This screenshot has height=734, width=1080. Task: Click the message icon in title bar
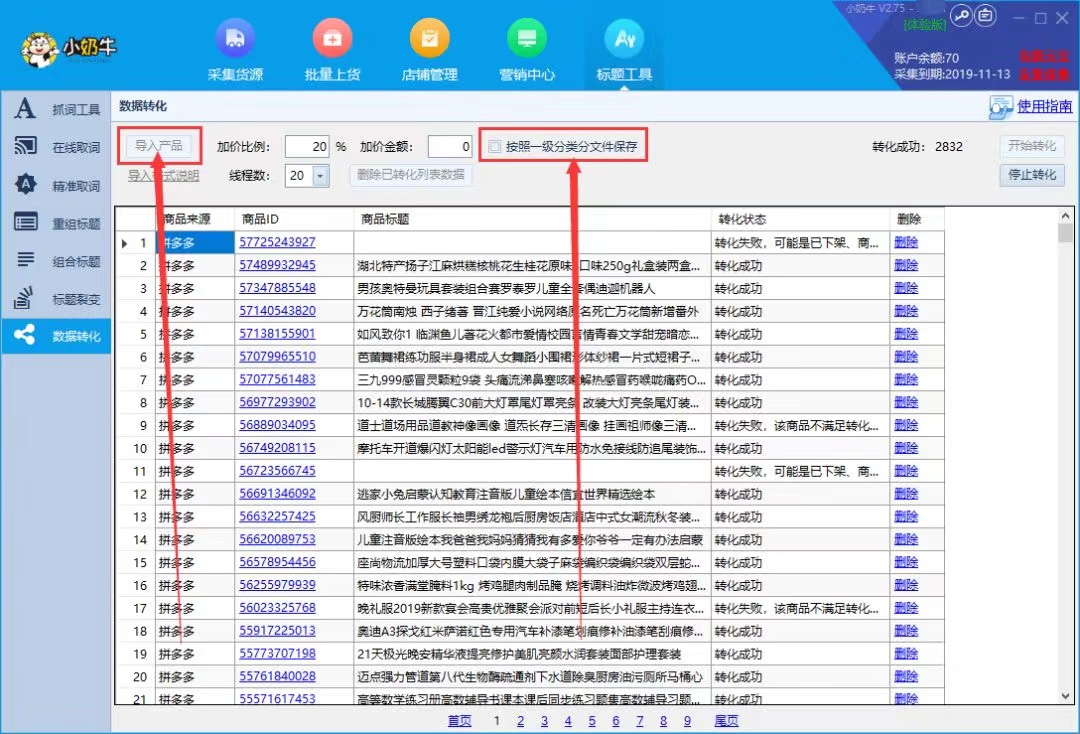986,15
